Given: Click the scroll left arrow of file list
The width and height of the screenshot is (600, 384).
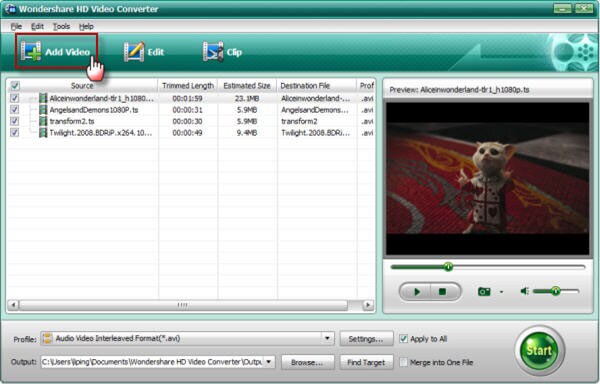Looking at the screenshot, I should pos(13,305).
